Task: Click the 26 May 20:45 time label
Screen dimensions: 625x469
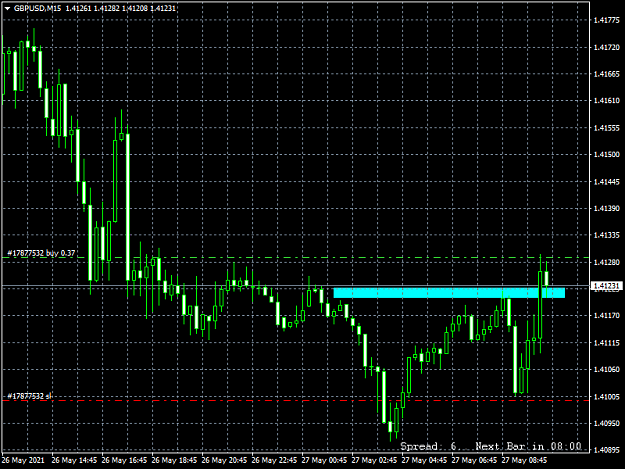Action: [x=224, y=460]
